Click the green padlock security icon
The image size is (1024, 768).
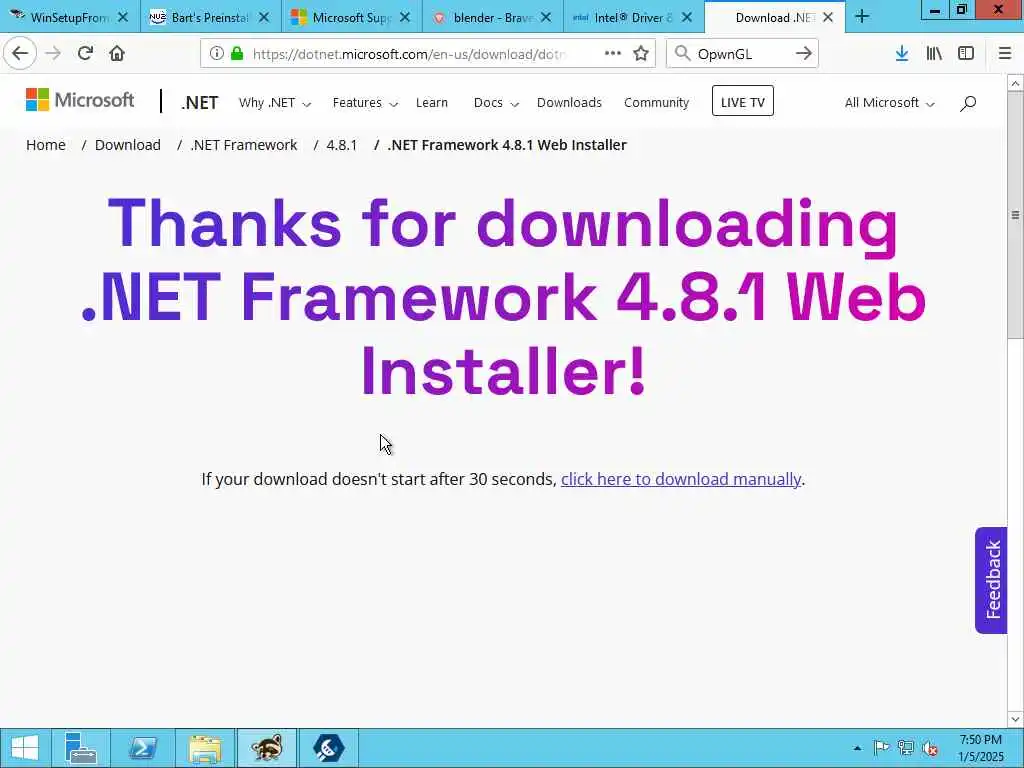coord(237,54)
